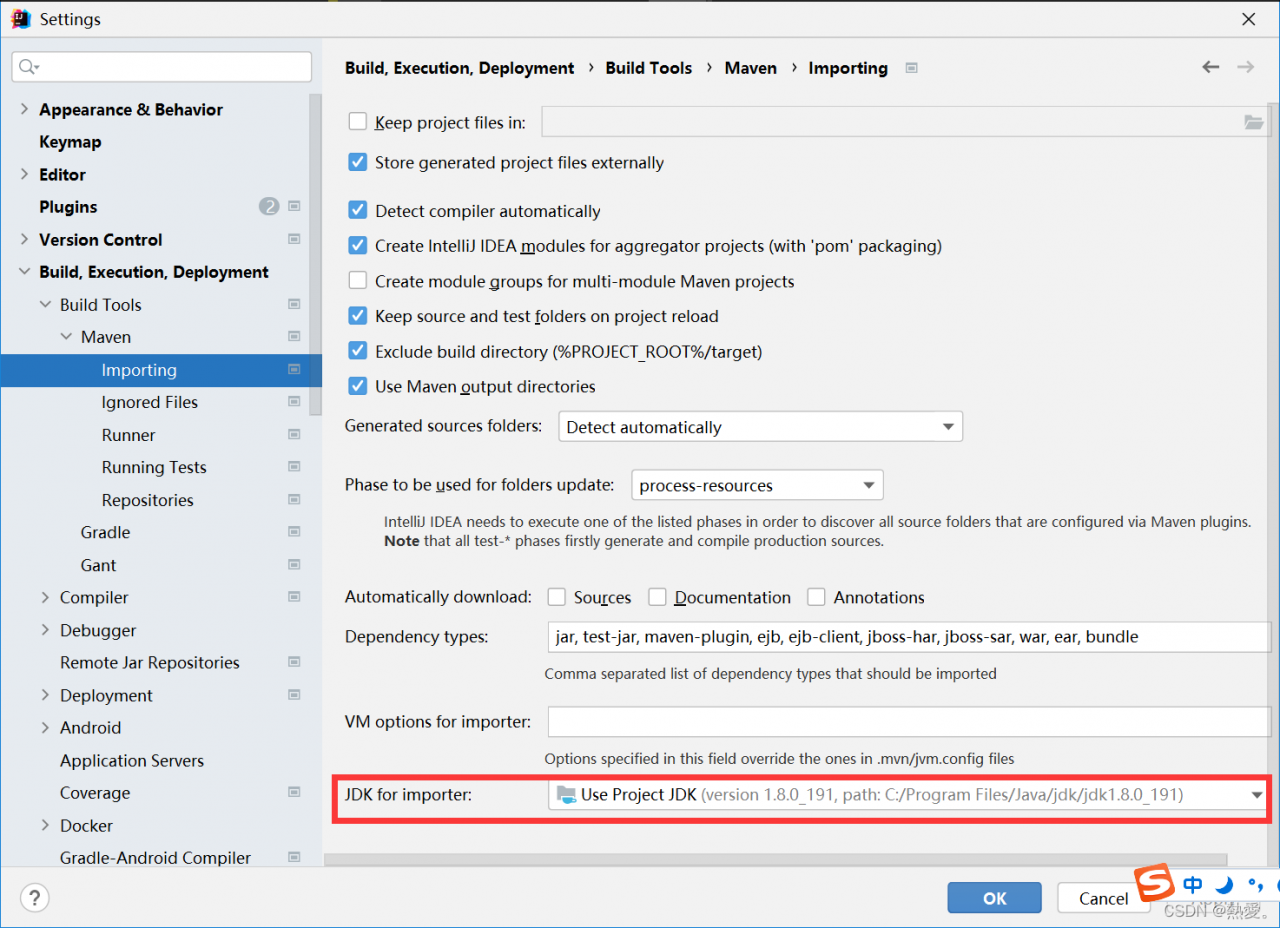Click project-level icon next to Coverage
The width and height of the screenshot is (1280, 928).
point(294,793)
